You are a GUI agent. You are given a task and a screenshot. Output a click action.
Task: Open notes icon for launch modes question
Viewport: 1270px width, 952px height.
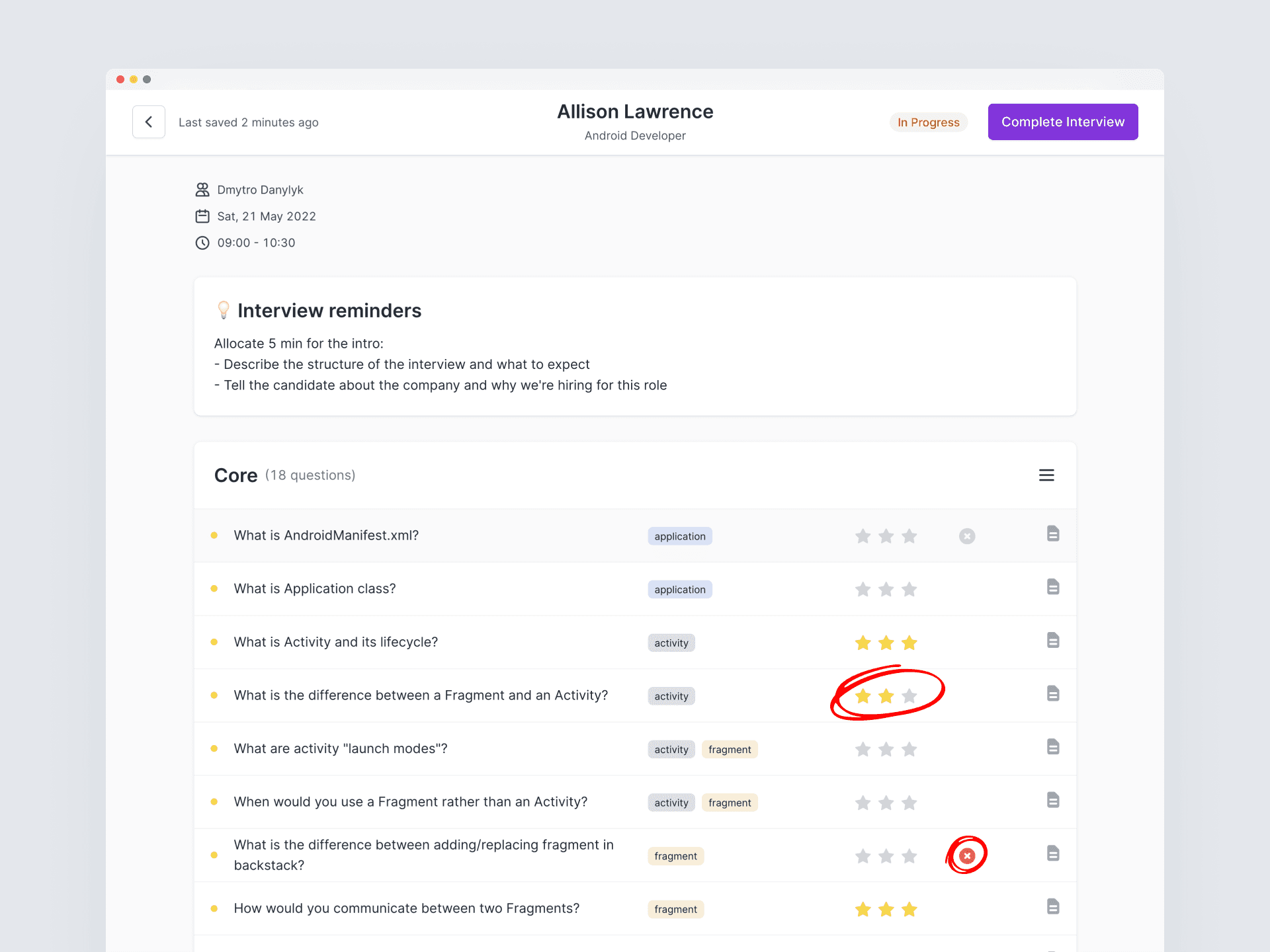click(1053, 747)
